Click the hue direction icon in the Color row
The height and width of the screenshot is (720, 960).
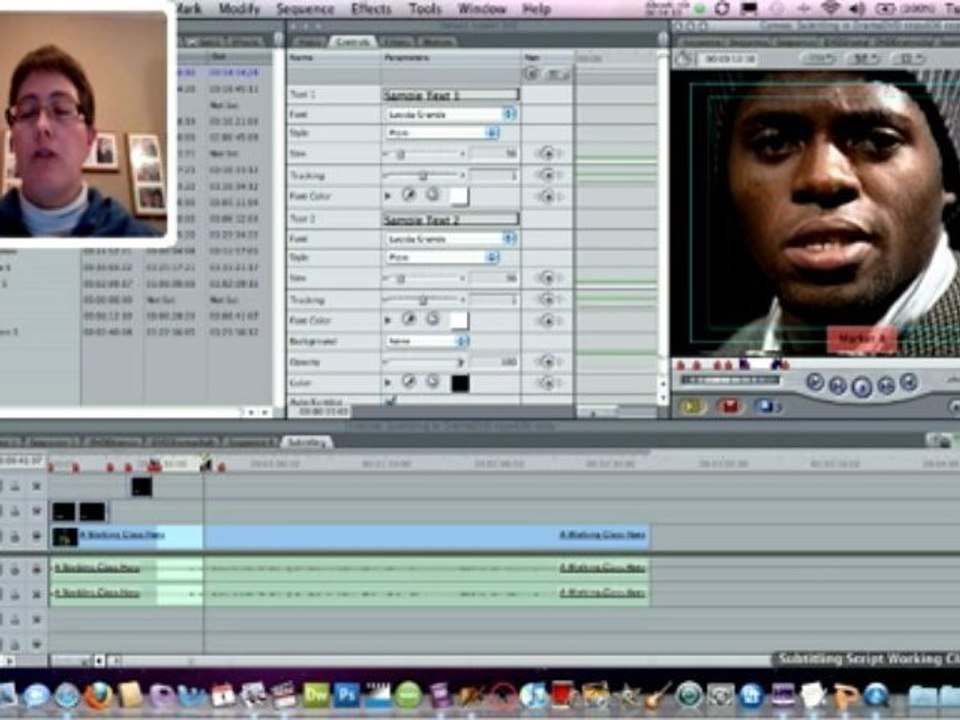pos(432,382)
